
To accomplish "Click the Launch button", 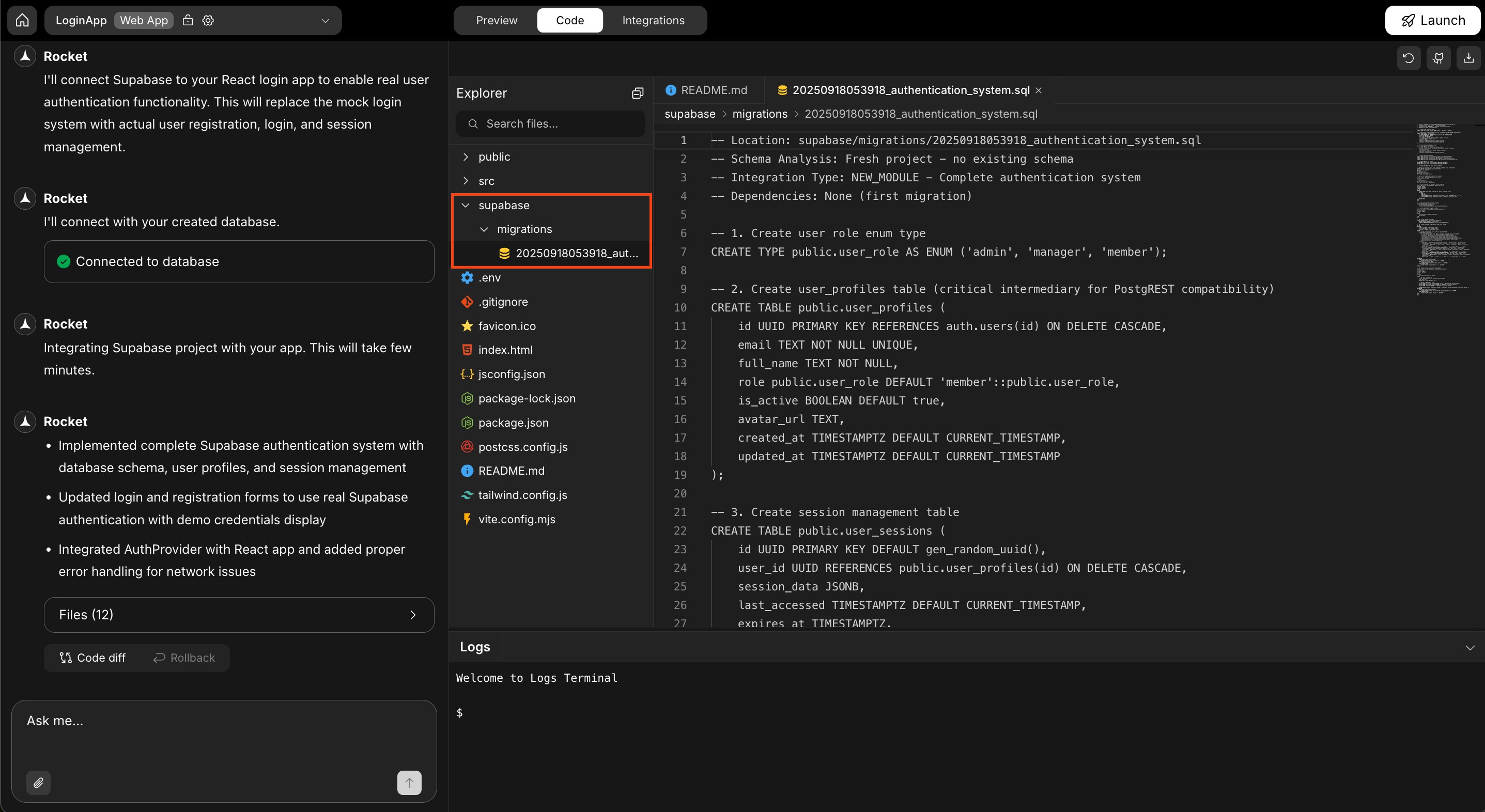I will point(1433,19).
